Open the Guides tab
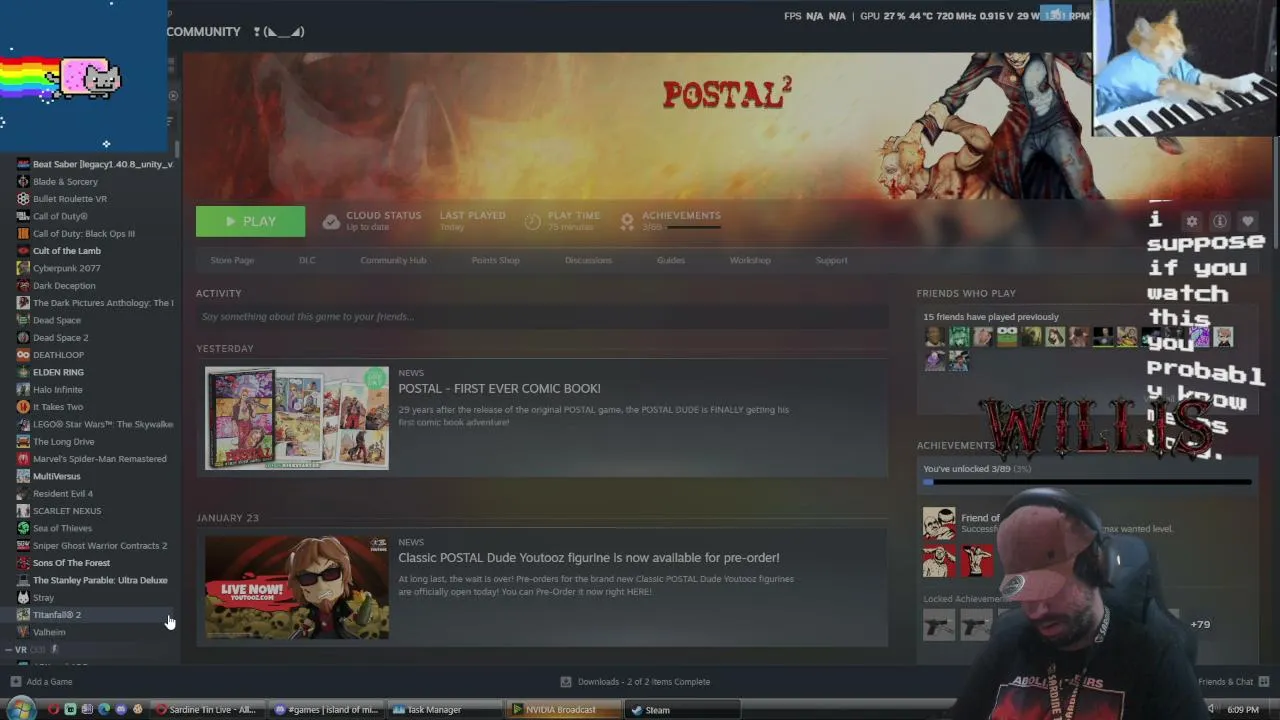This screenshot has height=720, width=1280. (x=671, y=260)
